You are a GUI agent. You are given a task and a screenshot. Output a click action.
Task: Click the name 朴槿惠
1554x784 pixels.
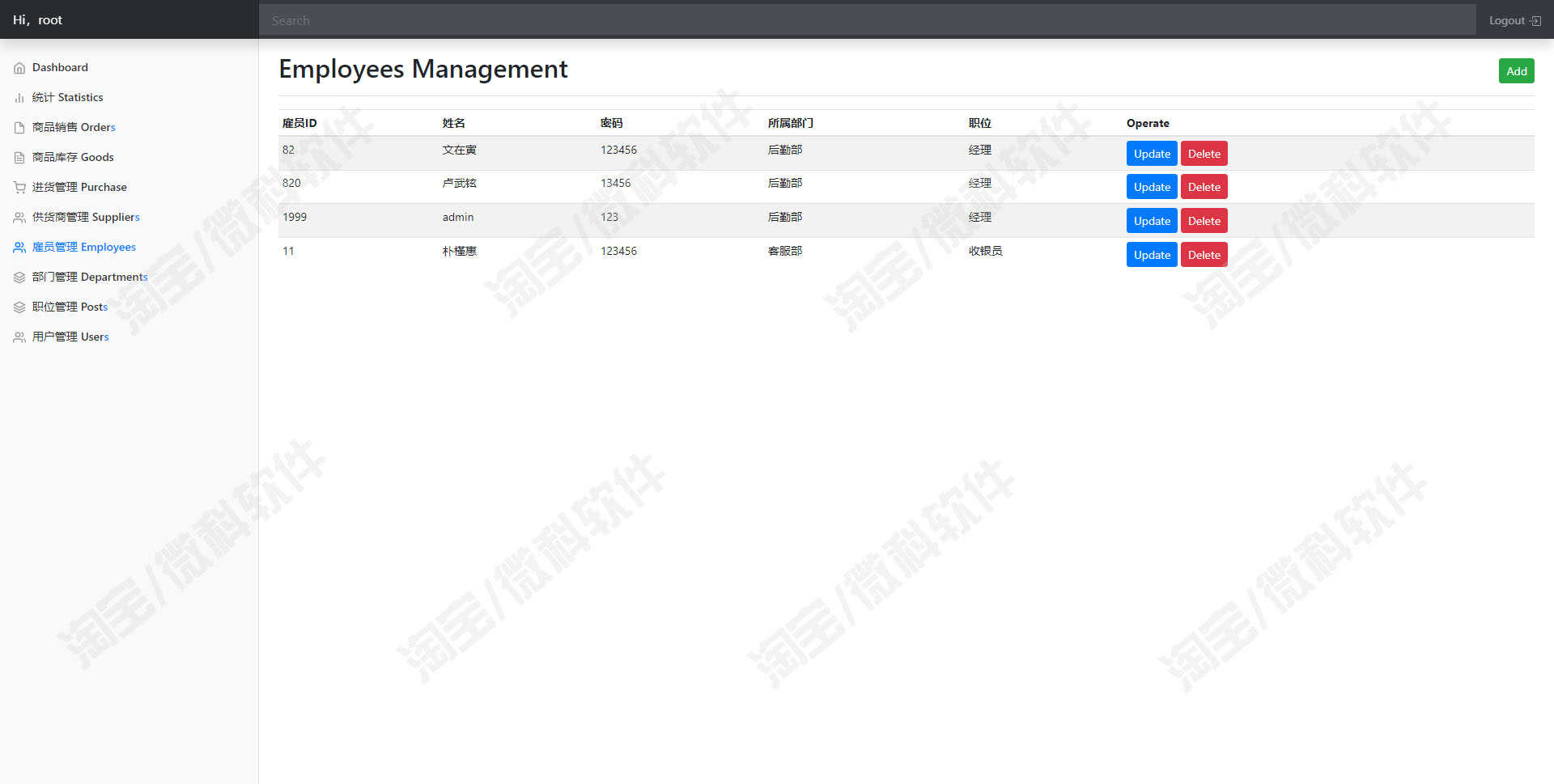click(459, 252)
